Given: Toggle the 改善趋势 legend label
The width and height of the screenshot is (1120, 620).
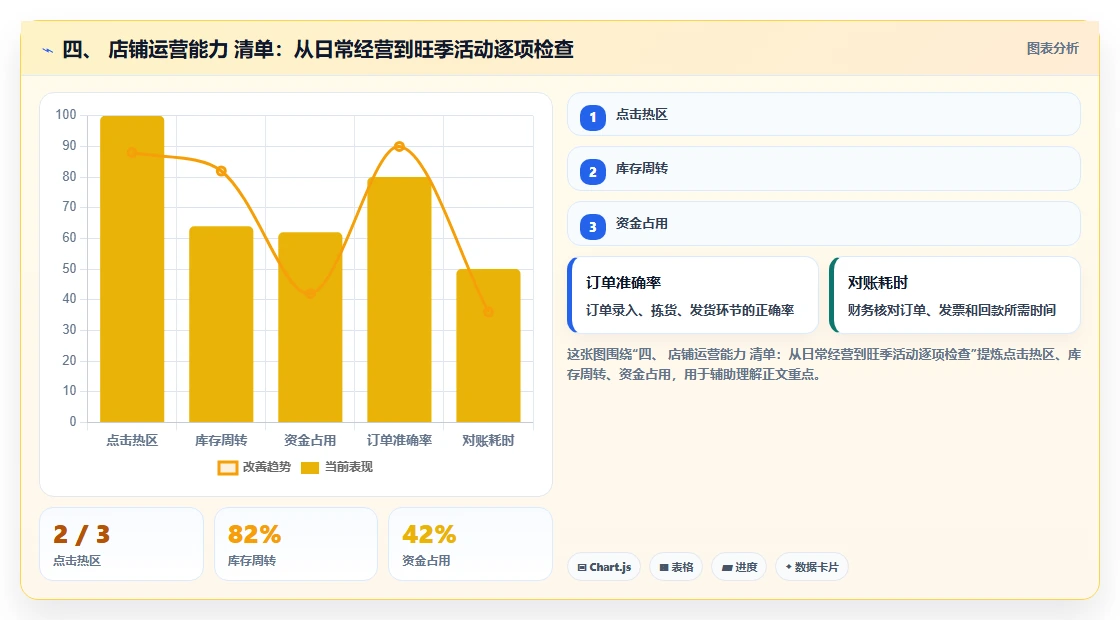Looking at the screenshot, I should tap(266, 466).
